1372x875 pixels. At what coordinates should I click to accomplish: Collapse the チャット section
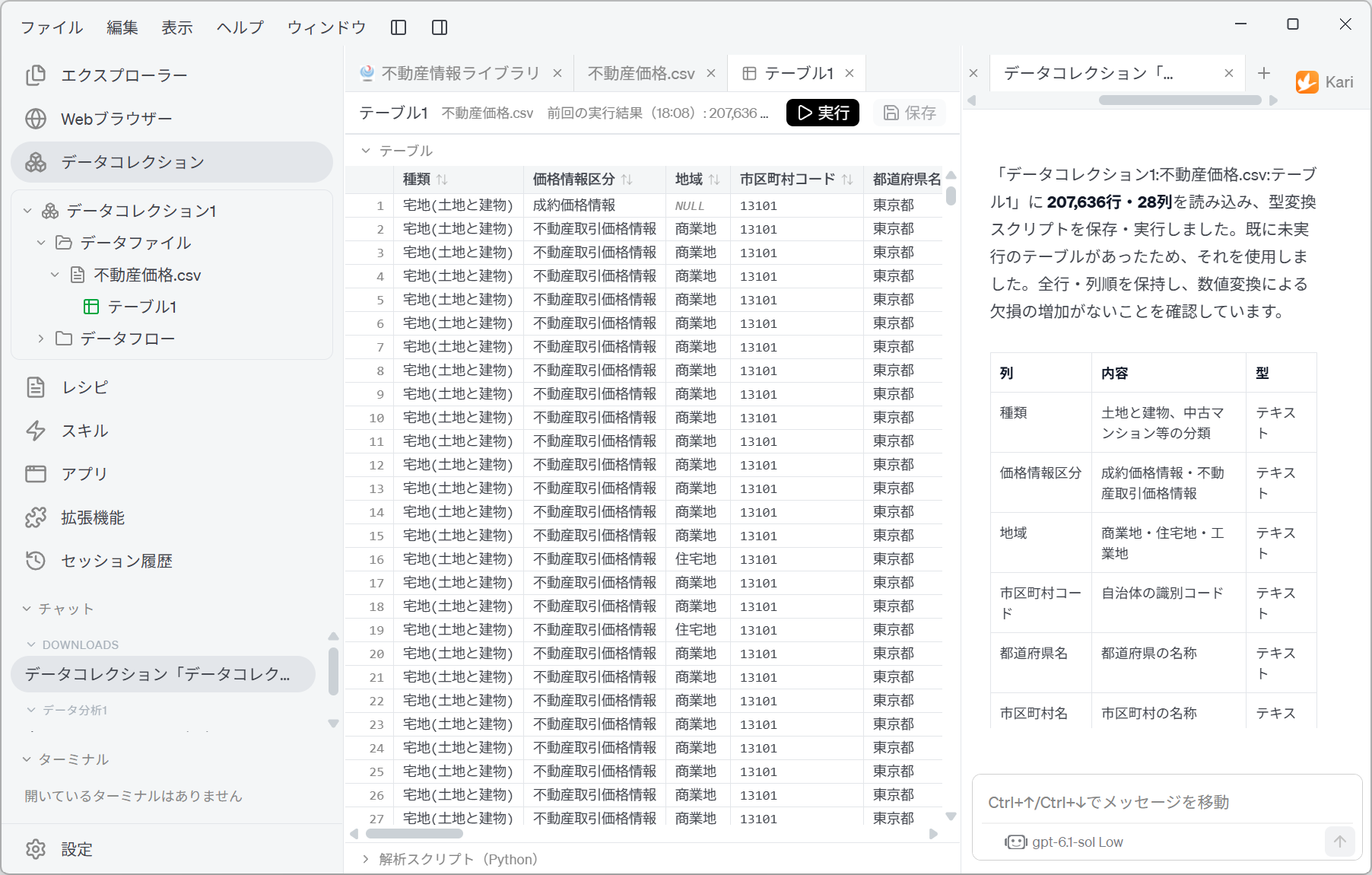pyautogui.click(x=27, y=609)
